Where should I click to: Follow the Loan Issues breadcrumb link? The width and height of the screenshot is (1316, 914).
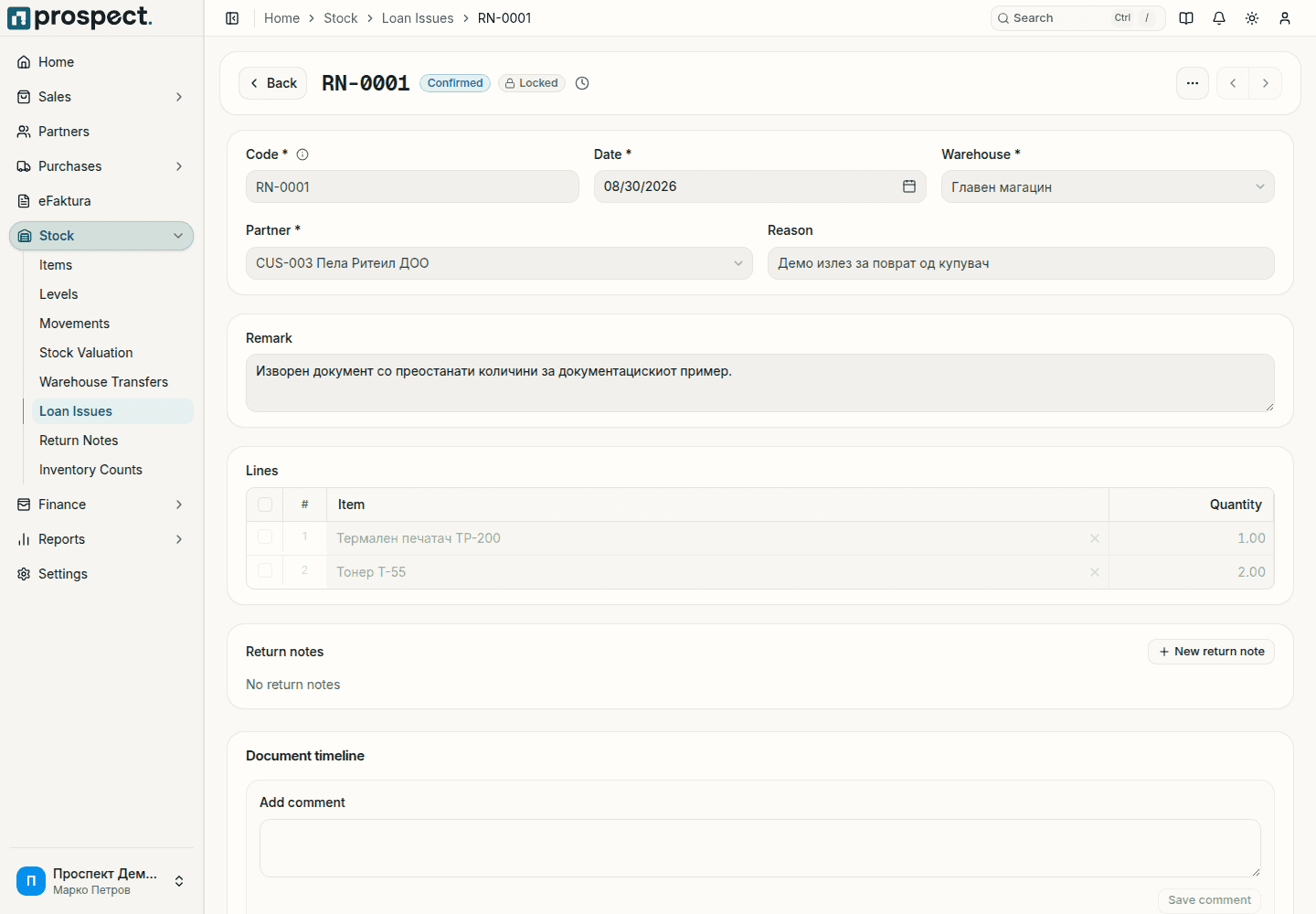418,18
